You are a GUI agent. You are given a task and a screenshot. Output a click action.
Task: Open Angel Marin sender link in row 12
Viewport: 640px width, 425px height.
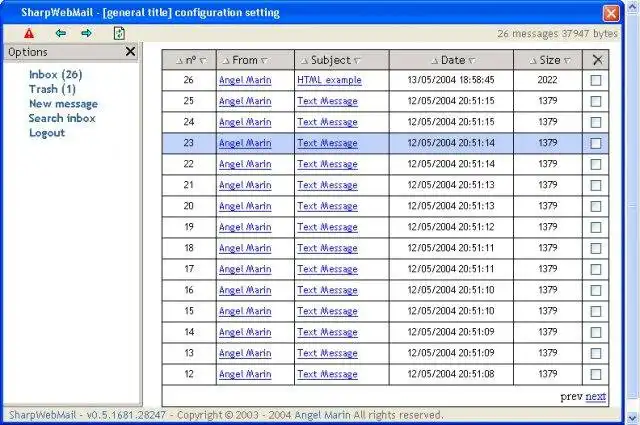[245, 374]
